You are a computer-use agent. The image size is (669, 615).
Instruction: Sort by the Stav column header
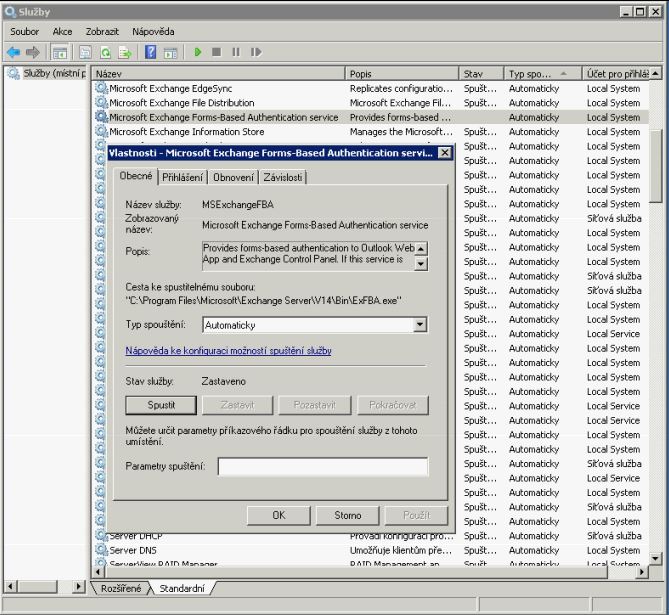pyautogui.click(x=481, y=73)
